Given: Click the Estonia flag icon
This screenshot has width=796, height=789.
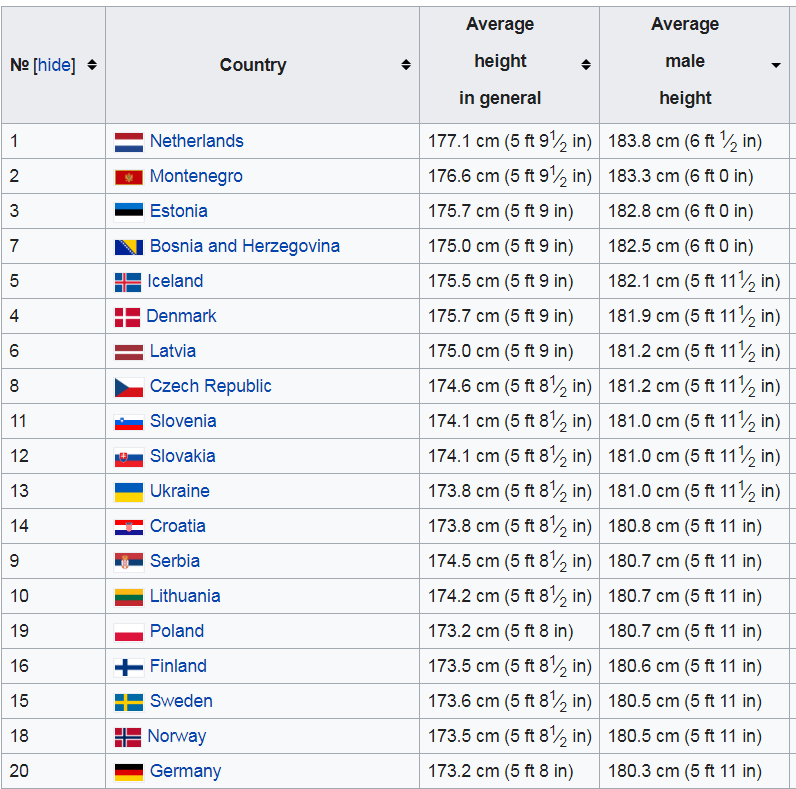Looking at the screenshot, I should pos(129,212).
